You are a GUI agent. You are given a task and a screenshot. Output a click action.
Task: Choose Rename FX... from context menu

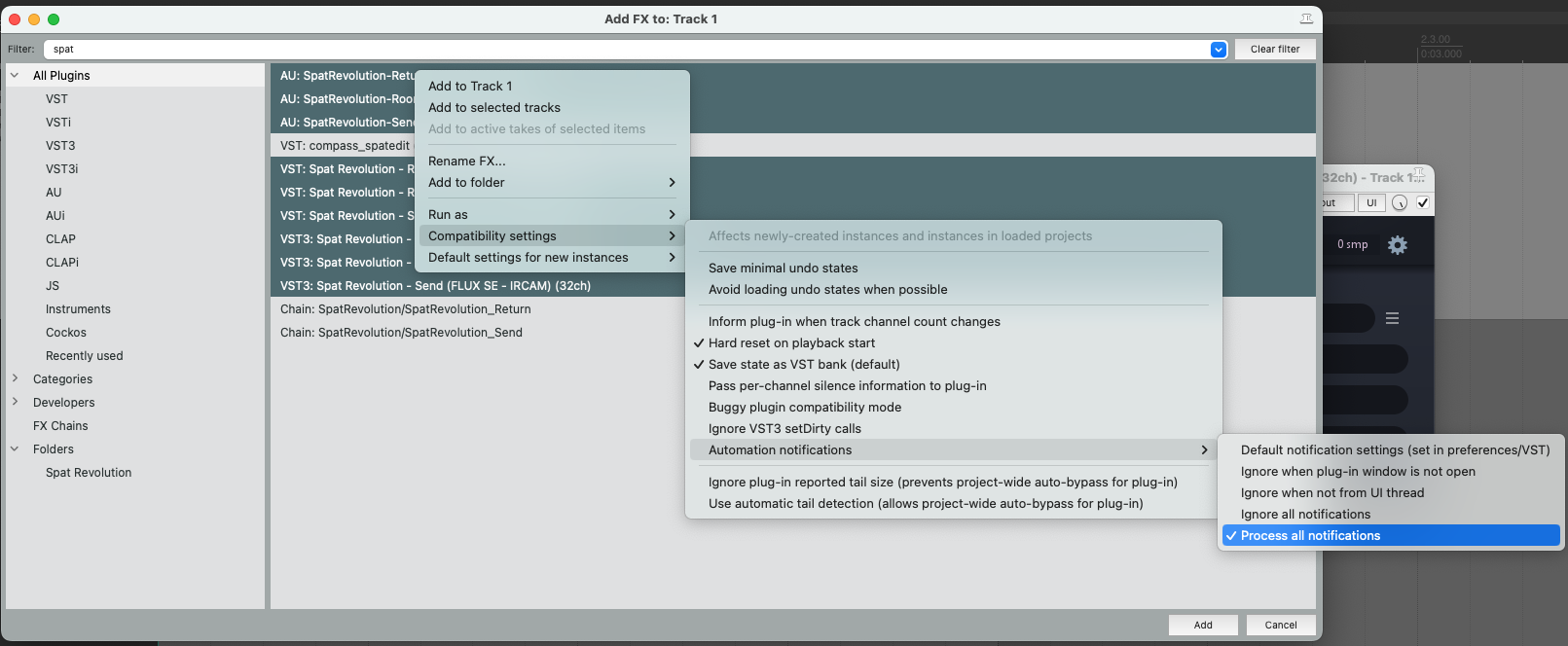pos(467,161)
